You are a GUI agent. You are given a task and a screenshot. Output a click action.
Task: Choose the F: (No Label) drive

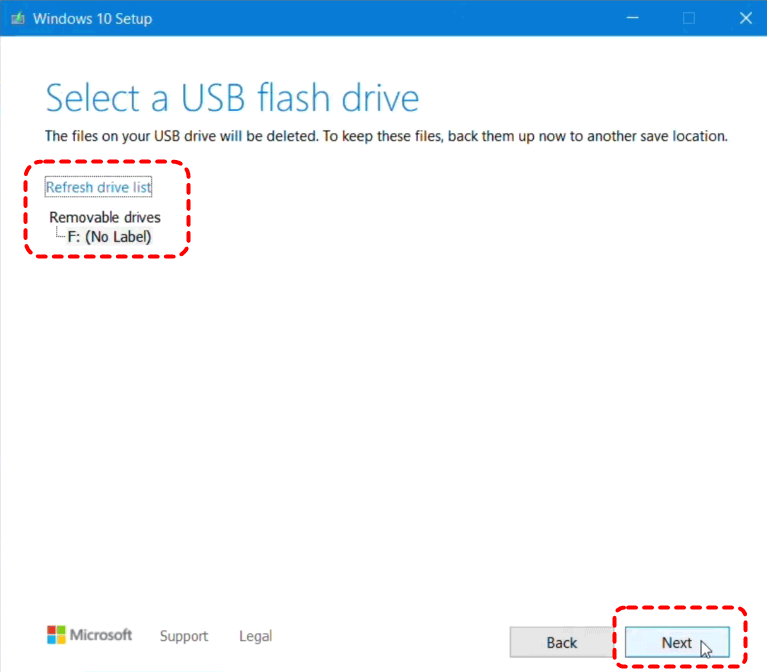point(109,237)
